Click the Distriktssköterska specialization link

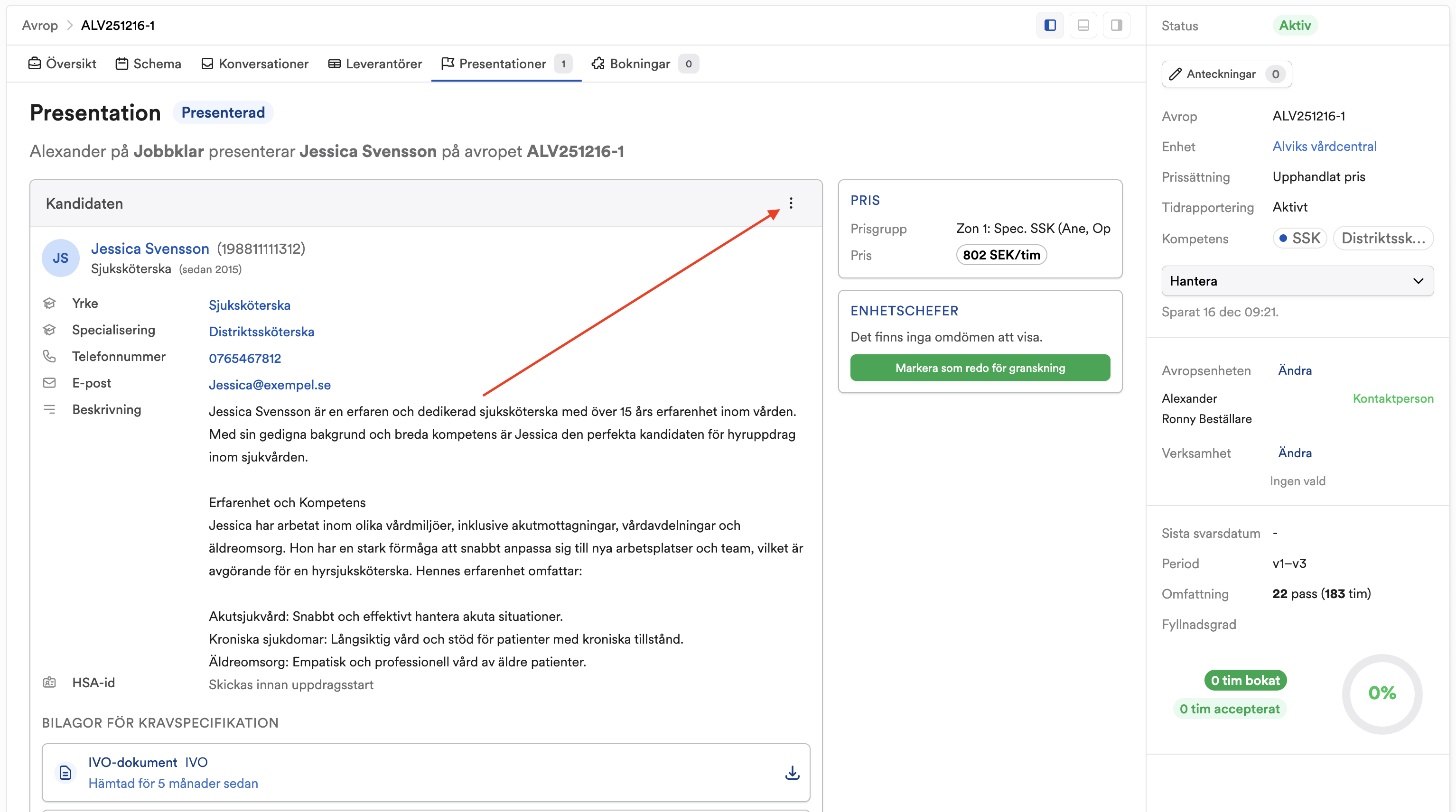coord(261,332)
